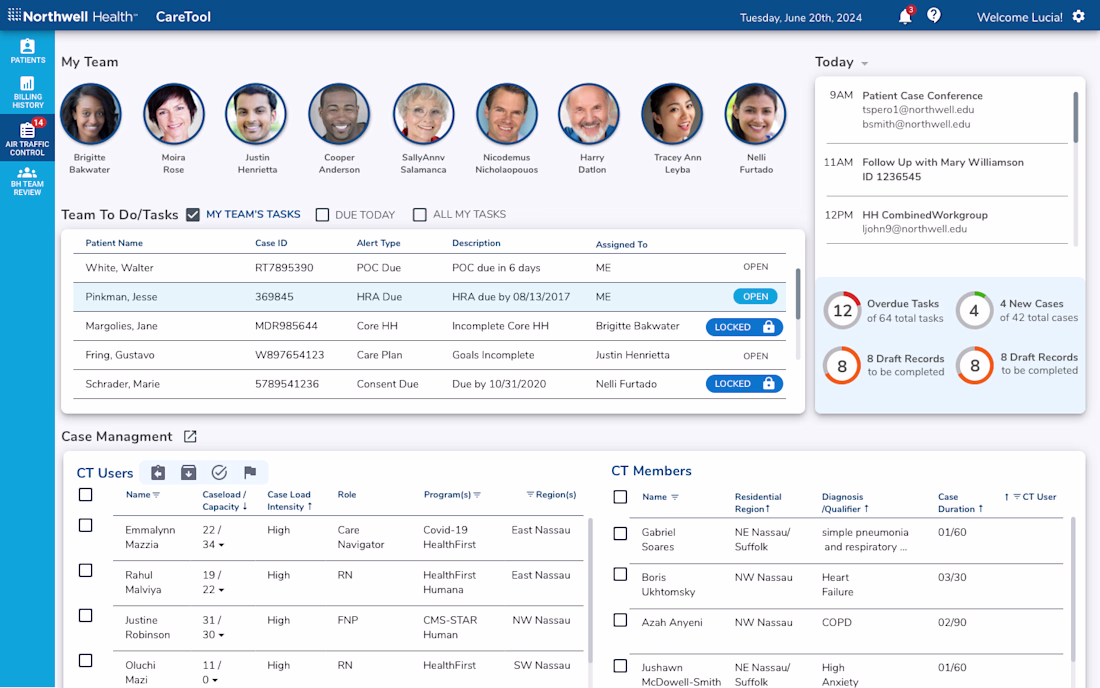1100x688 pixels.
Task: Open Case Management in a new window
Action: point(190,436)
